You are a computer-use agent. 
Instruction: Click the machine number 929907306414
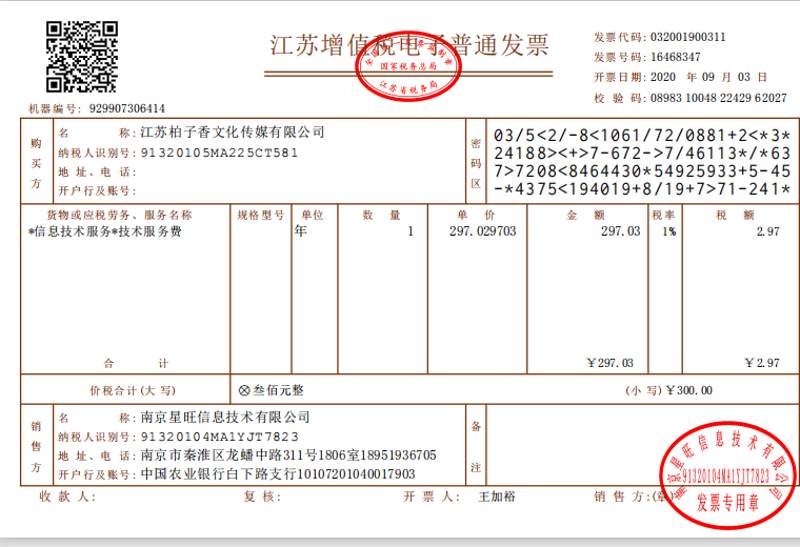click(x=127, y=108)
